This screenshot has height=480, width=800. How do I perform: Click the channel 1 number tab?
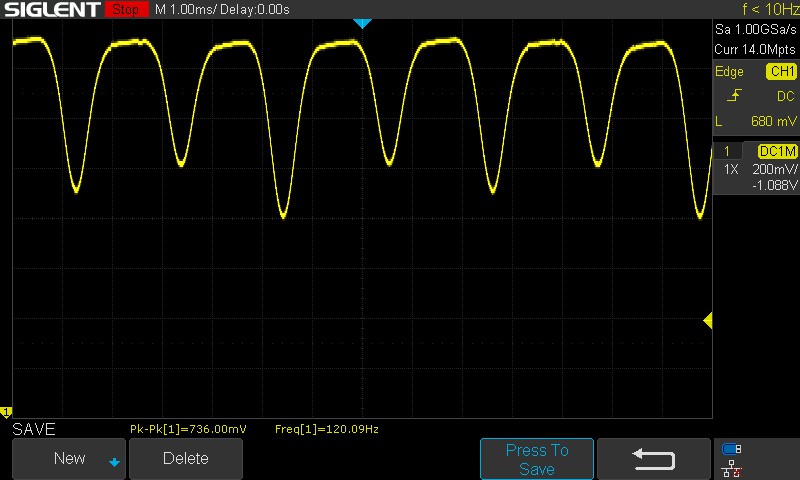pos(727,151)
